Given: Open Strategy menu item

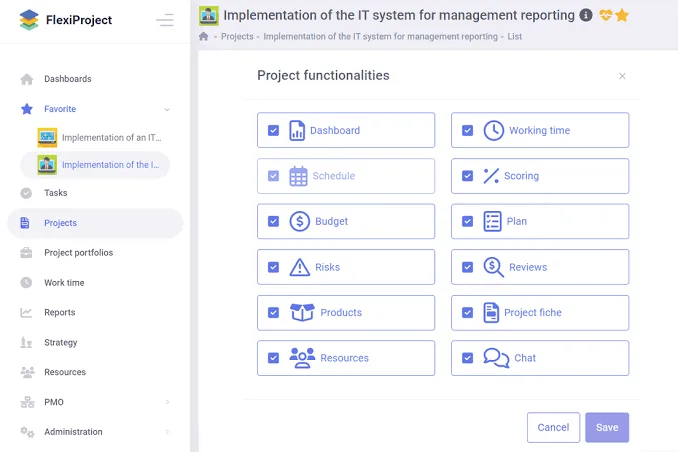Looking at the screenshot, I should click(61, 343).
